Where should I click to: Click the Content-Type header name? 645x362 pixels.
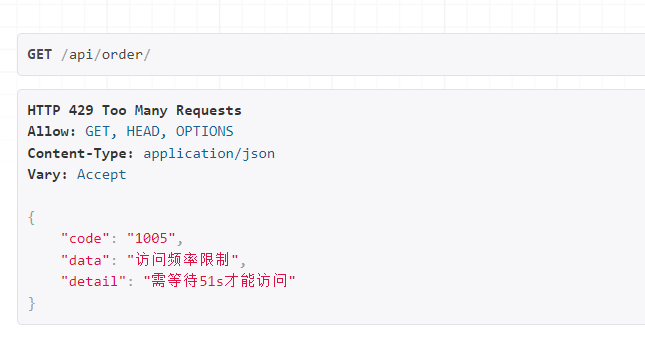81,153
